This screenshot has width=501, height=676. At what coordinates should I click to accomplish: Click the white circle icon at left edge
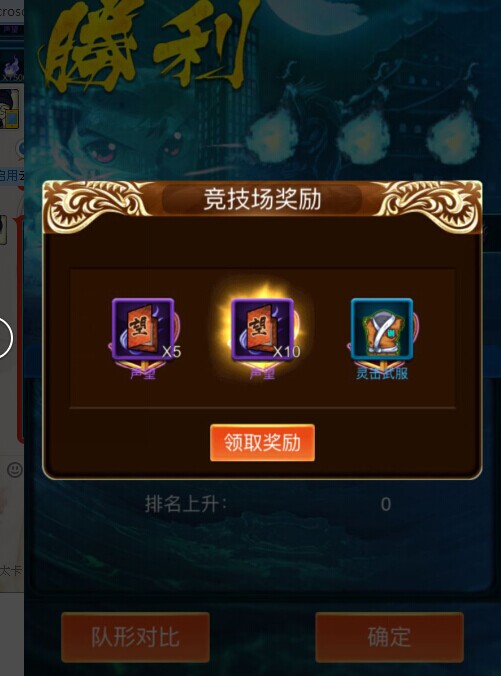pos(4,338)
